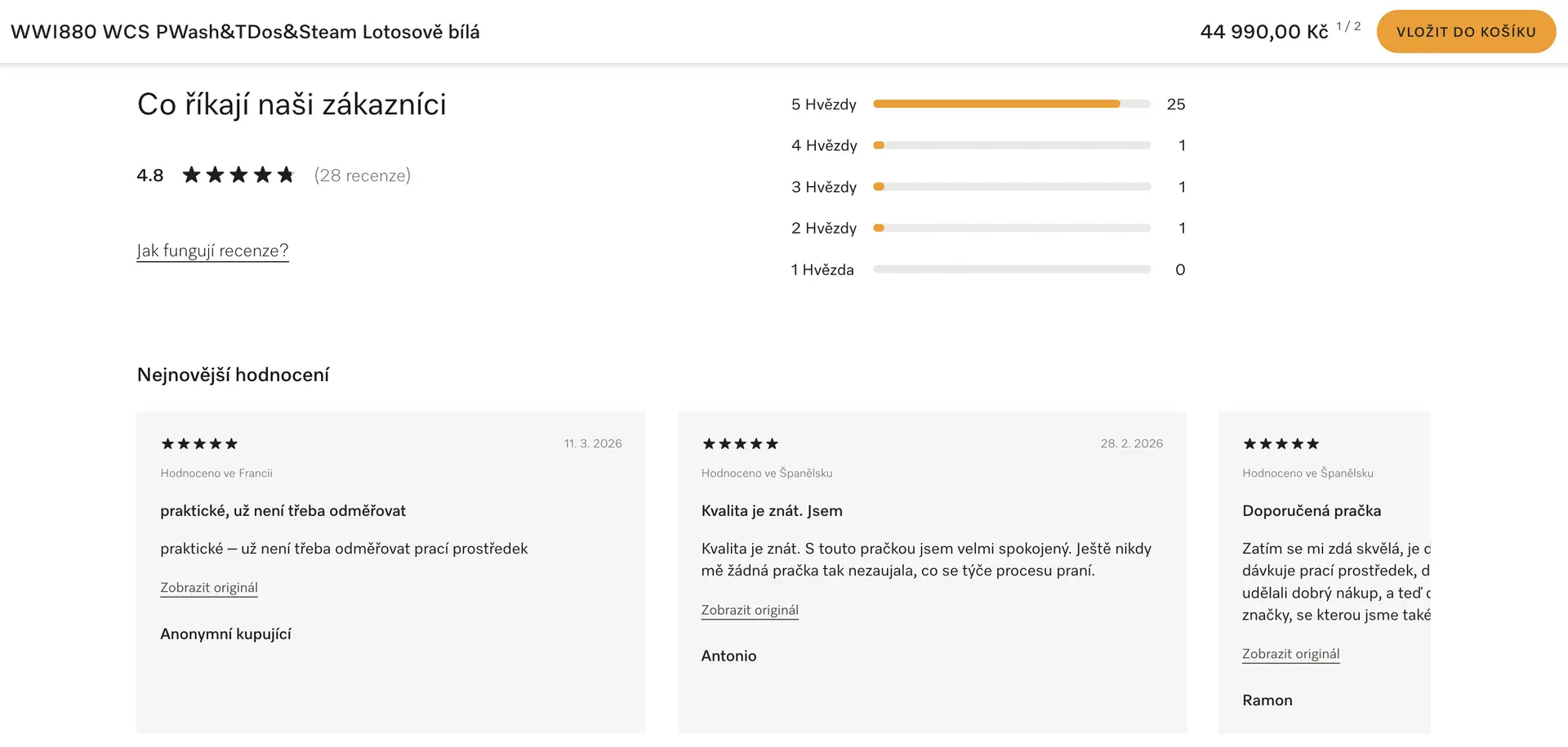The width and height of the screenshot is (1568, 747).
Task: Click the product title WWI880 WCS in header
Action: coord(245,32)
